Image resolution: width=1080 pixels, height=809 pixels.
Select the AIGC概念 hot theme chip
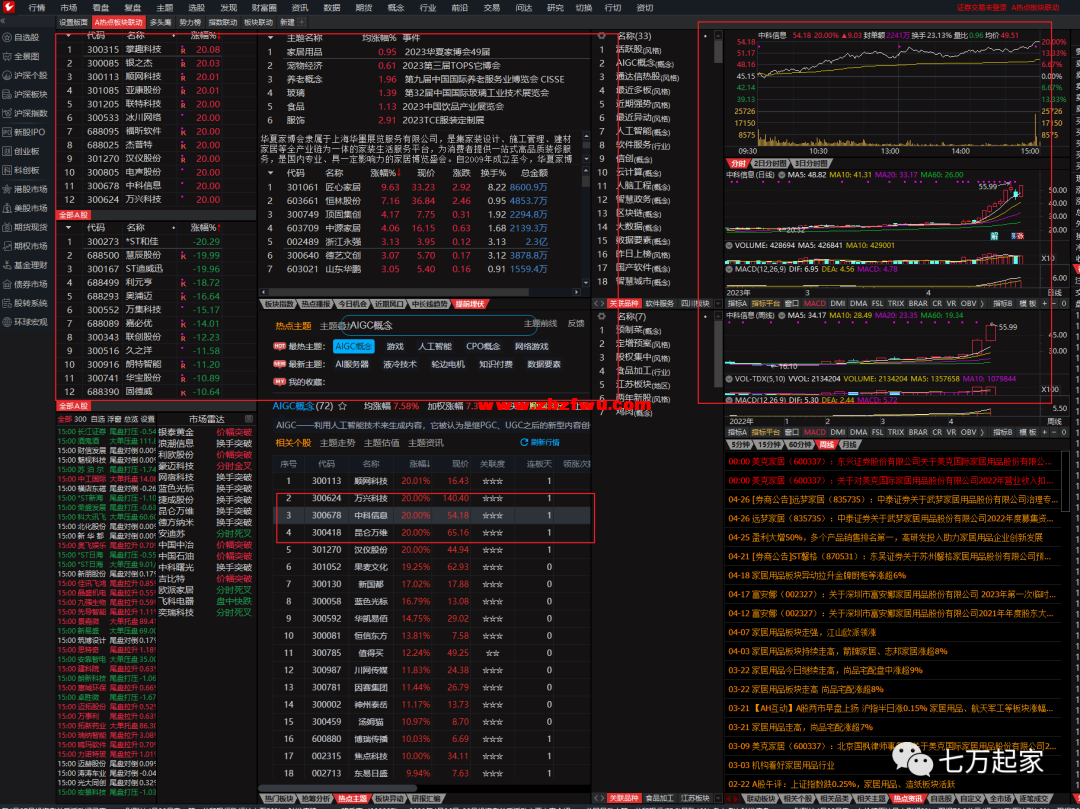tap(353, 346)
